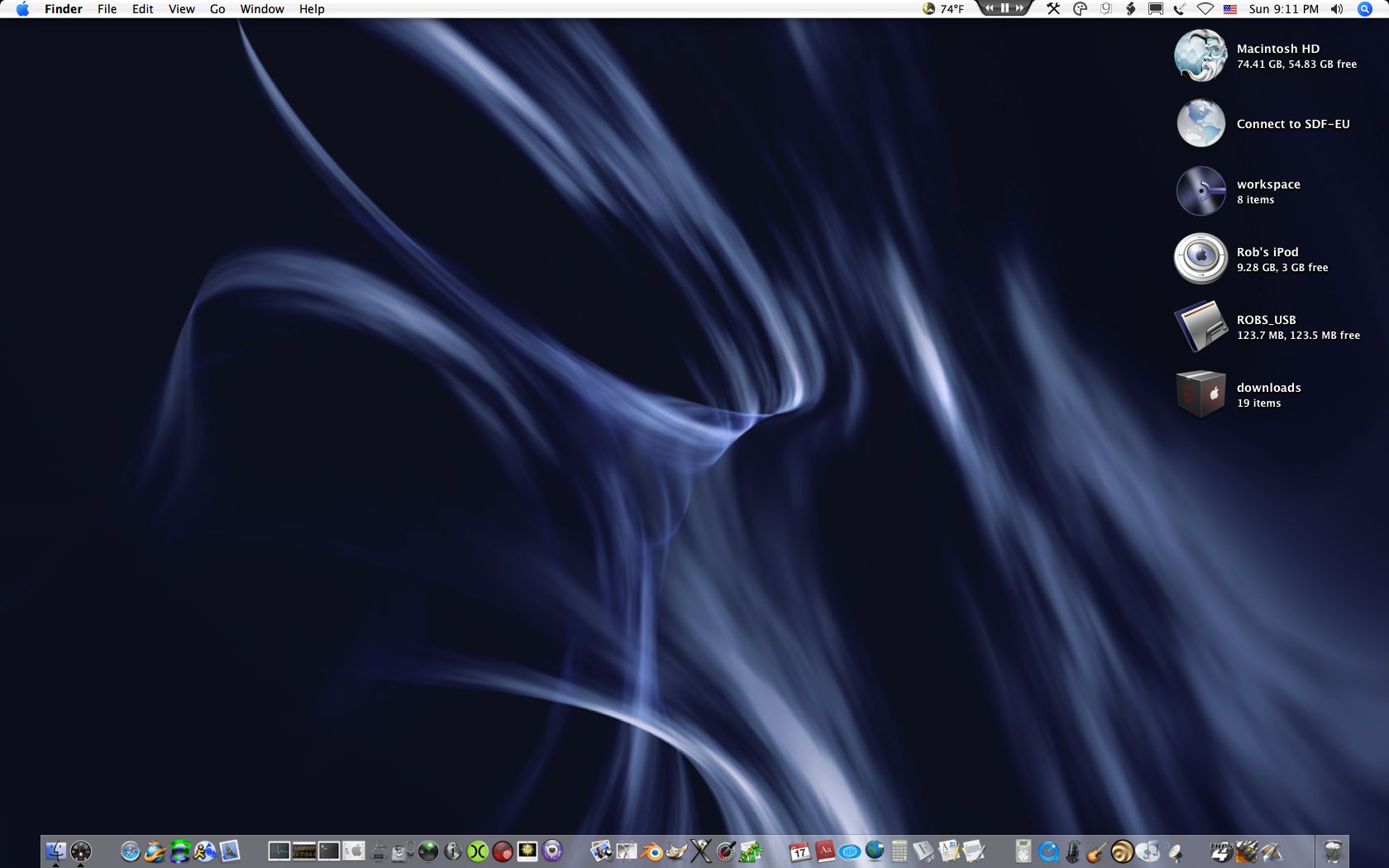The height and width of the screenshot is (868, 1389).
Task: Open the Help menu
Action: (x=312, y=9)
